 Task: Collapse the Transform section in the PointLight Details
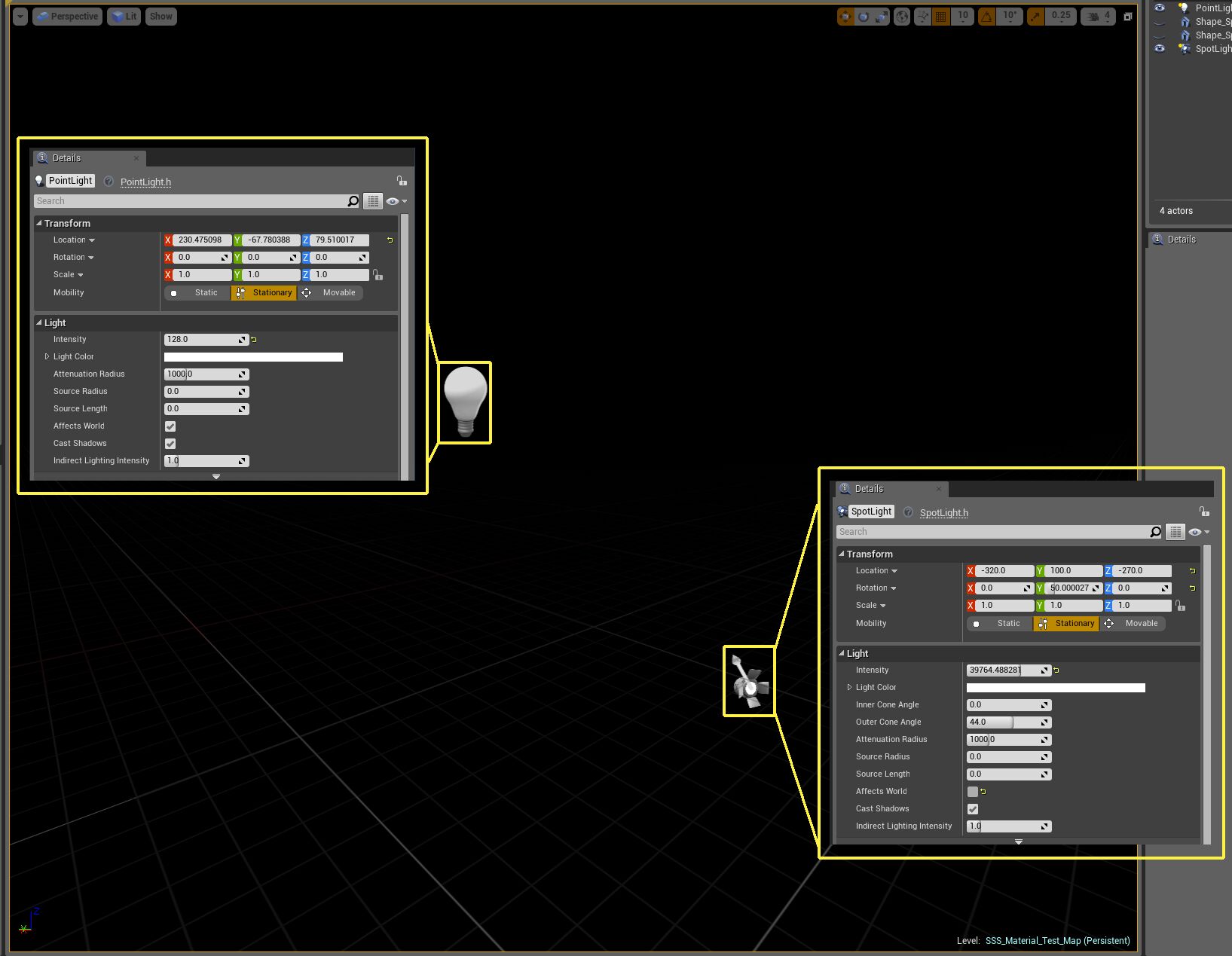click(39, 223)
